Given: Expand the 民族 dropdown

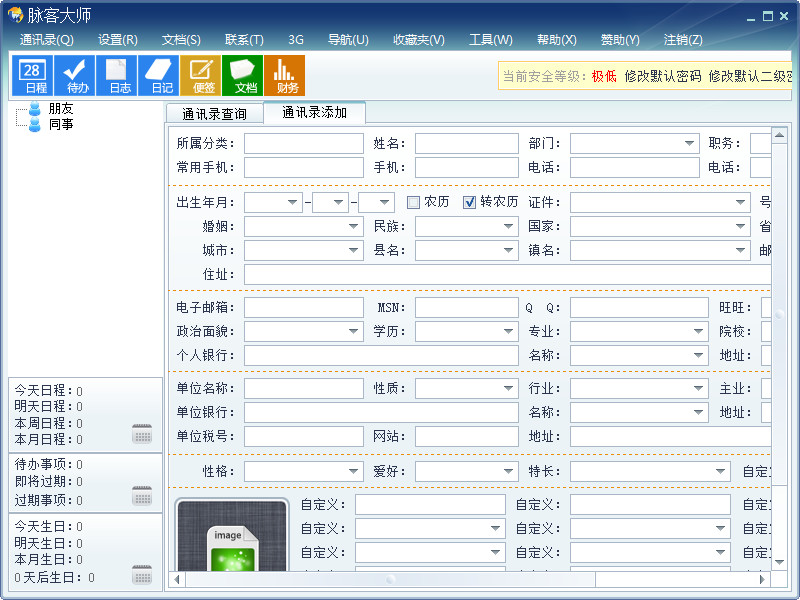Looking at the screenshot, I should [508, 226].
